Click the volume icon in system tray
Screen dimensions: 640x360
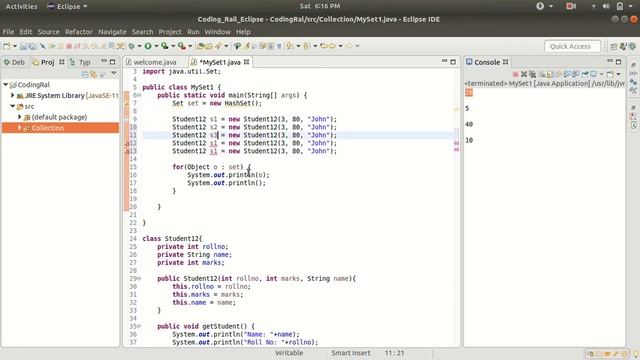click(606, 6)
